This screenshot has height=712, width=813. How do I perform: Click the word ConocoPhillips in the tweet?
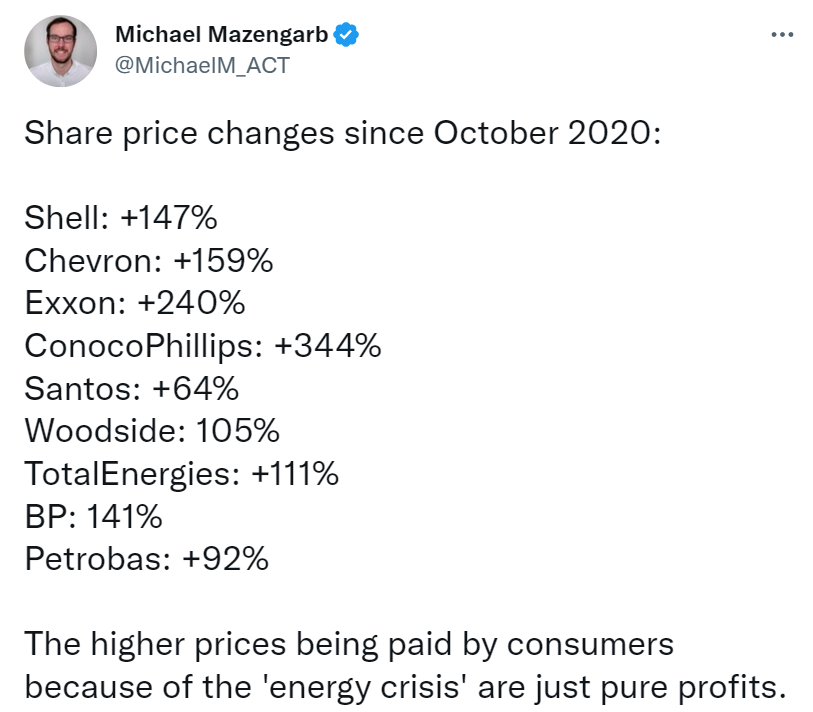tap(144, 346)
